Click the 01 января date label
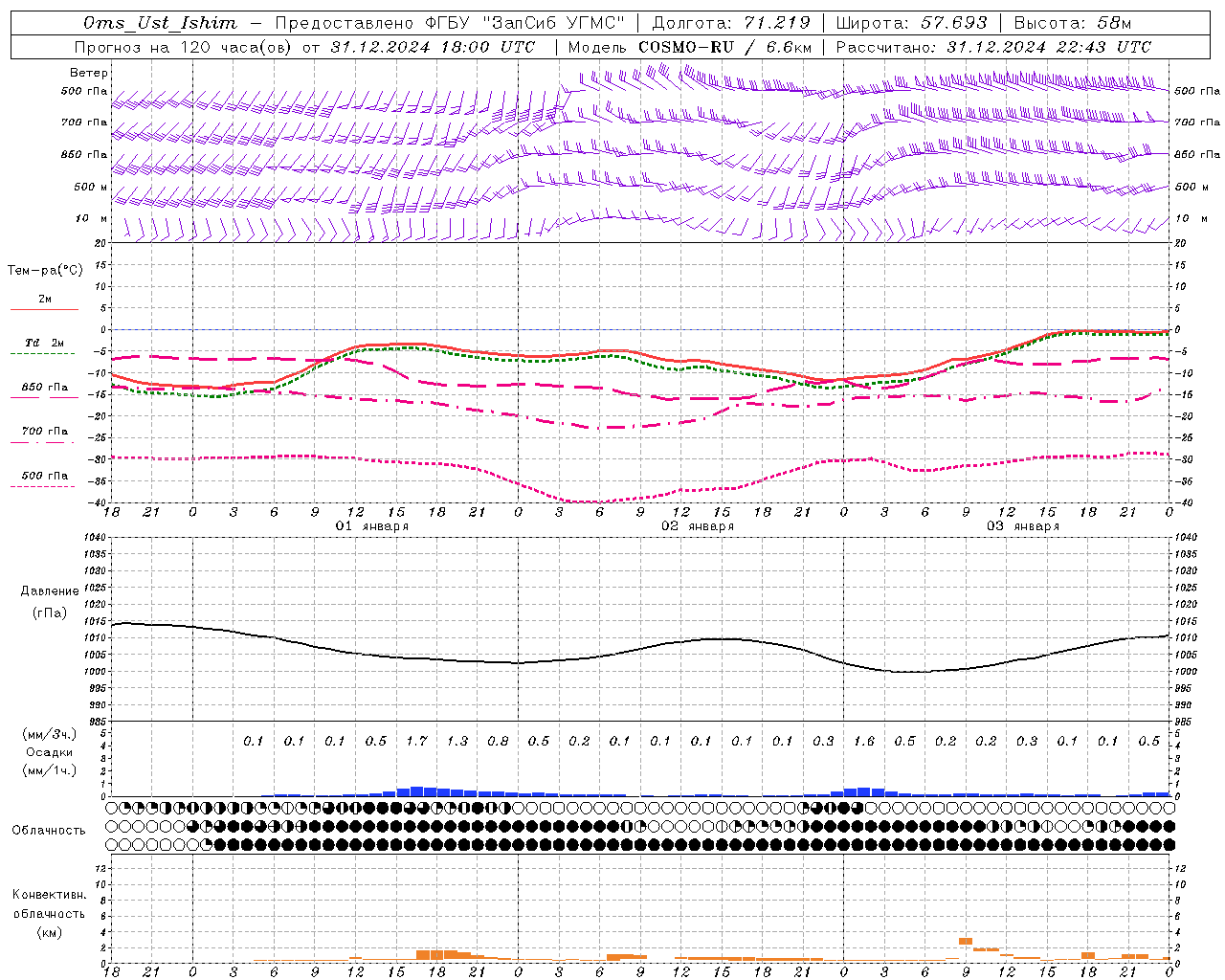This screenshot has height=980, width=1225. point(372,526)
